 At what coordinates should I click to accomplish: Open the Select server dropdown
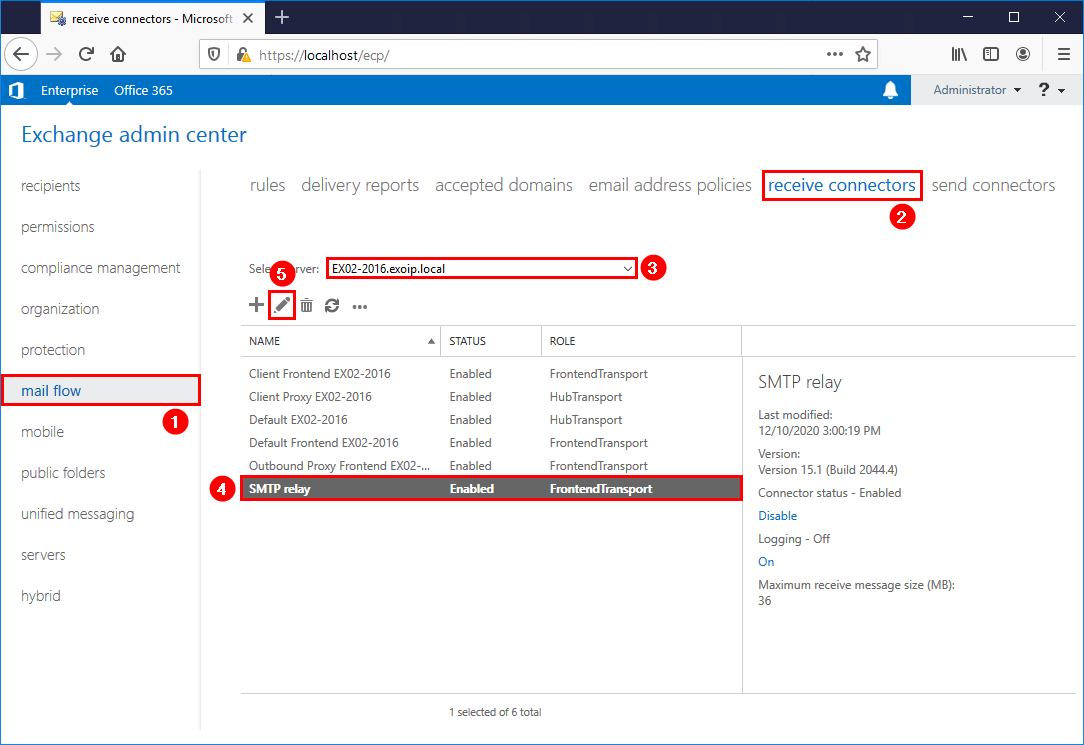pyautogui.click(x=481, y=268)
